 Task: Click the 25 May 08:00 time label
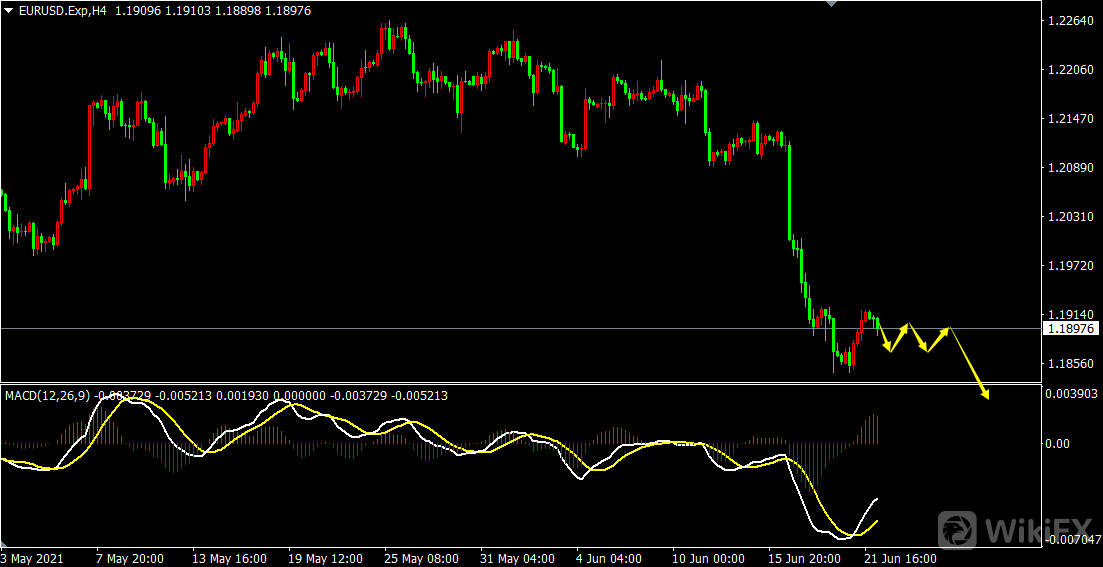click(x=420, y=558)
